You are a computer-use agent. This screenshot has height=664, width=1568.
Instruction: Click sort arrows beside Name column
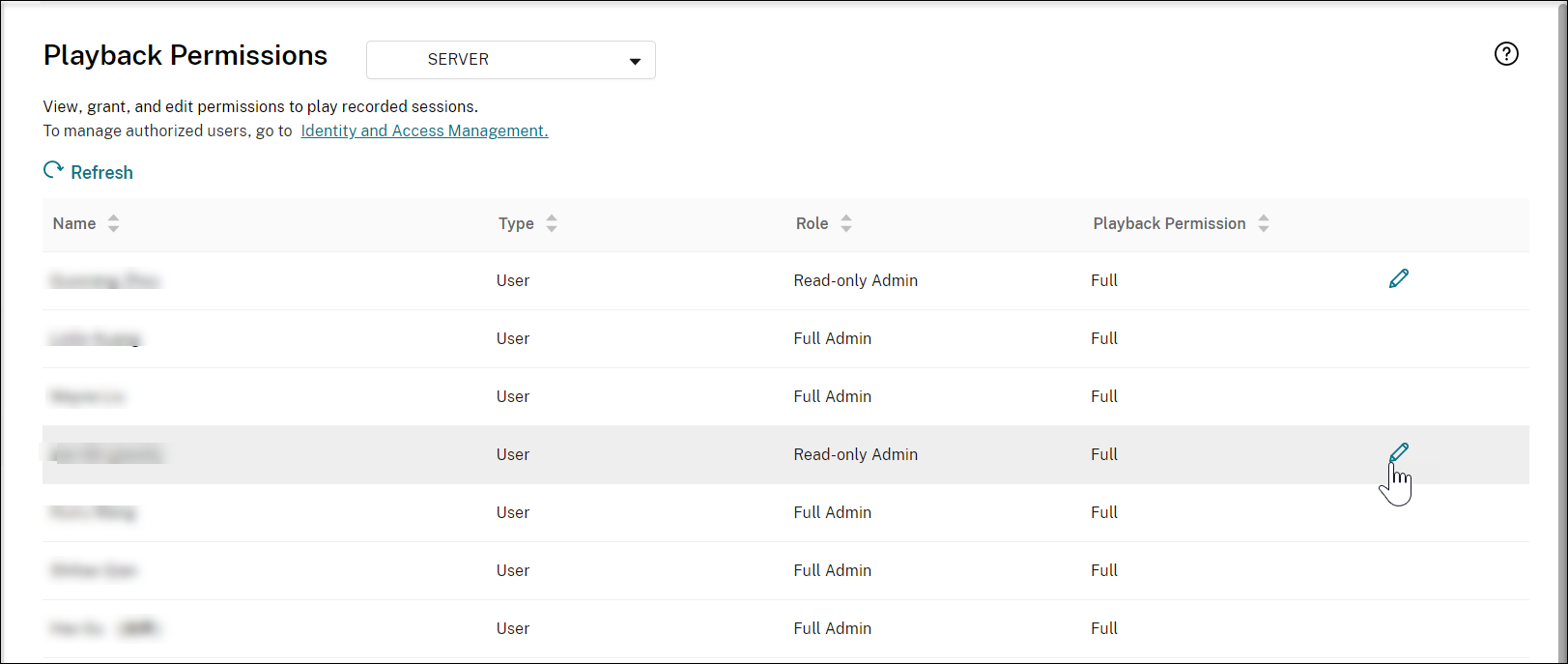[x=113, y=223]
